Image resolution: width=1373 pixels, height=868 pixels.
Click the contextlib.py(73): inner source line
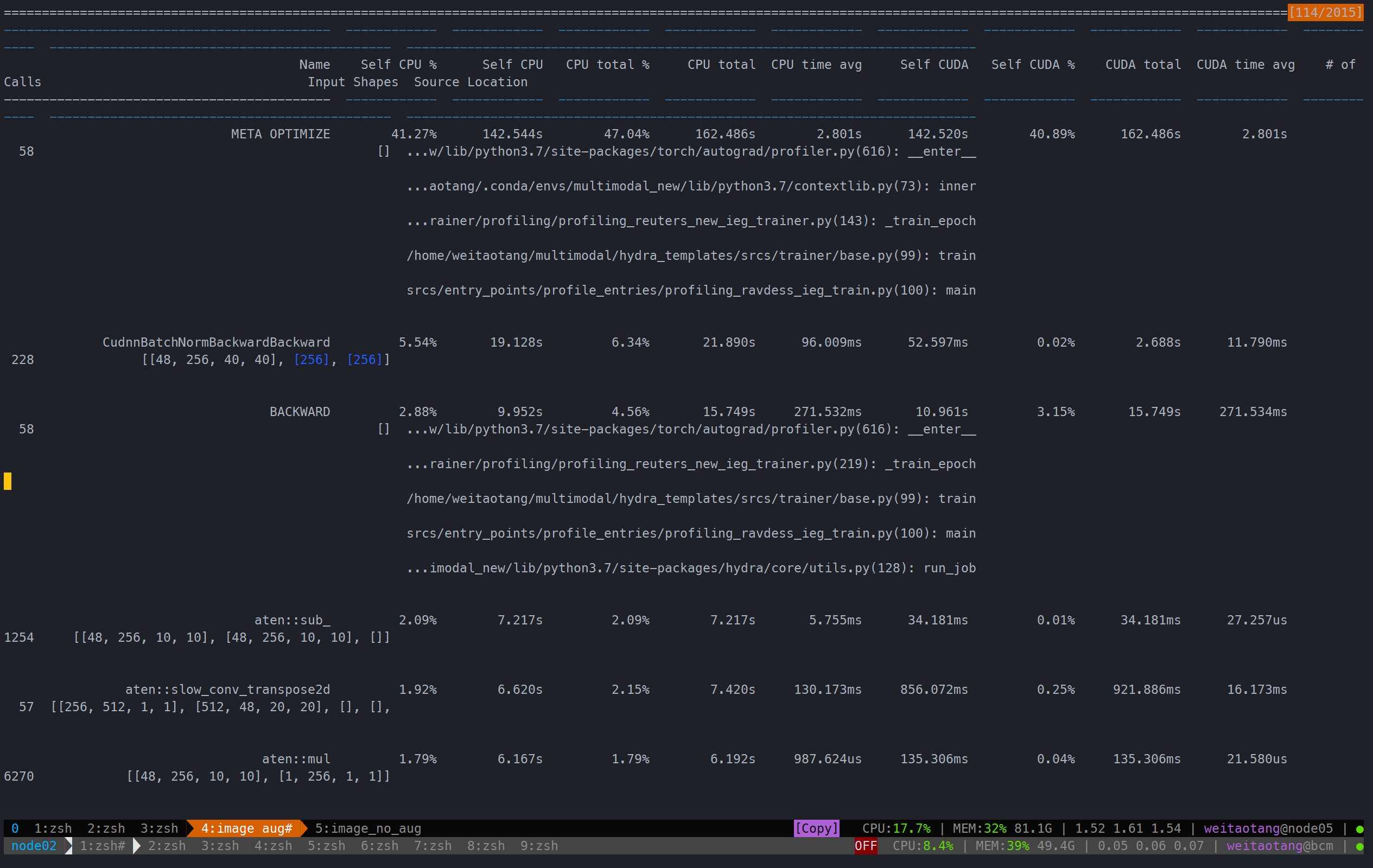point(691,186)
